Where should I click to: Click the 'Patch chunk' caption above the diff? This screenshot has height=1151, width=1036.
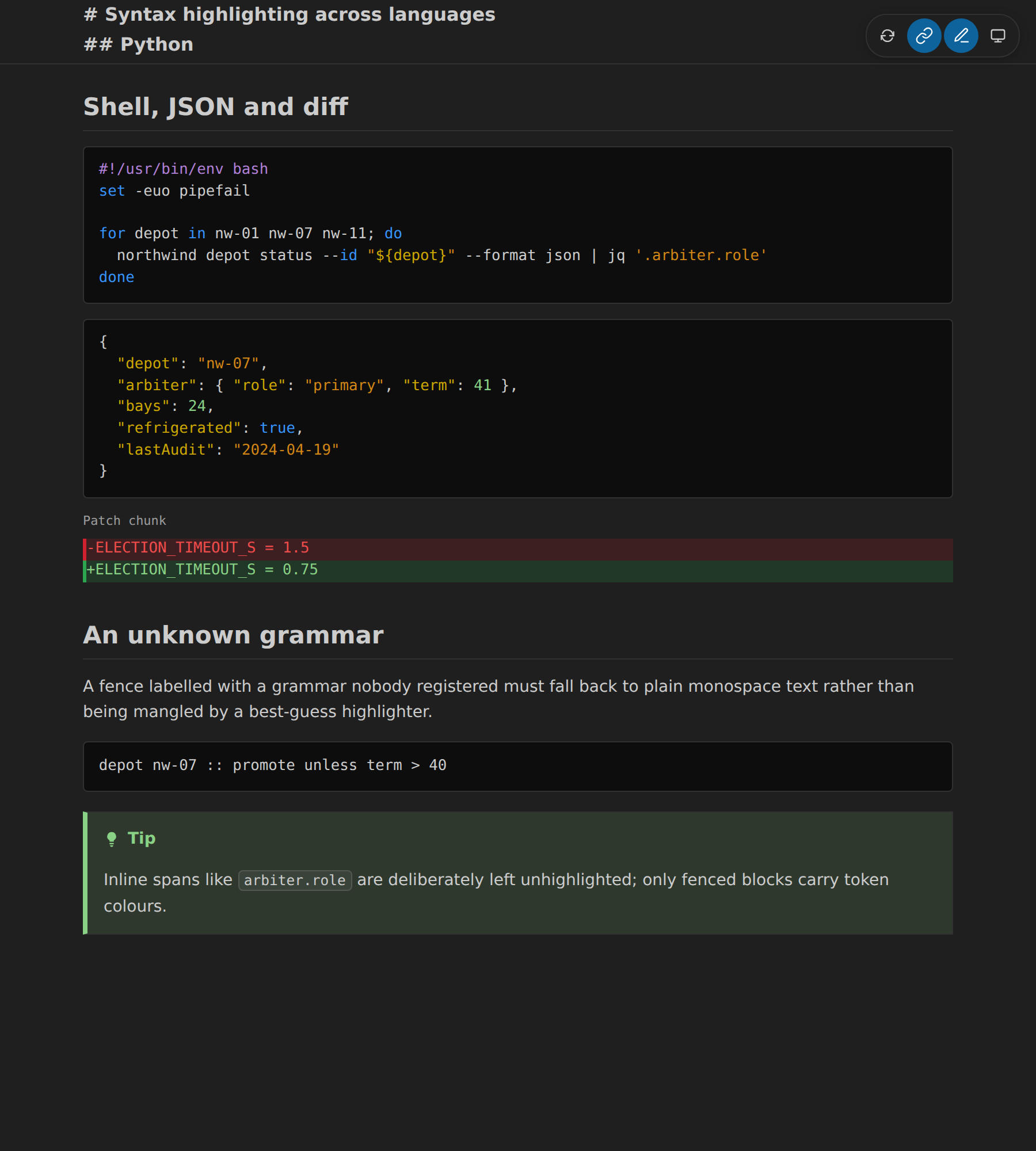(124, 520)
